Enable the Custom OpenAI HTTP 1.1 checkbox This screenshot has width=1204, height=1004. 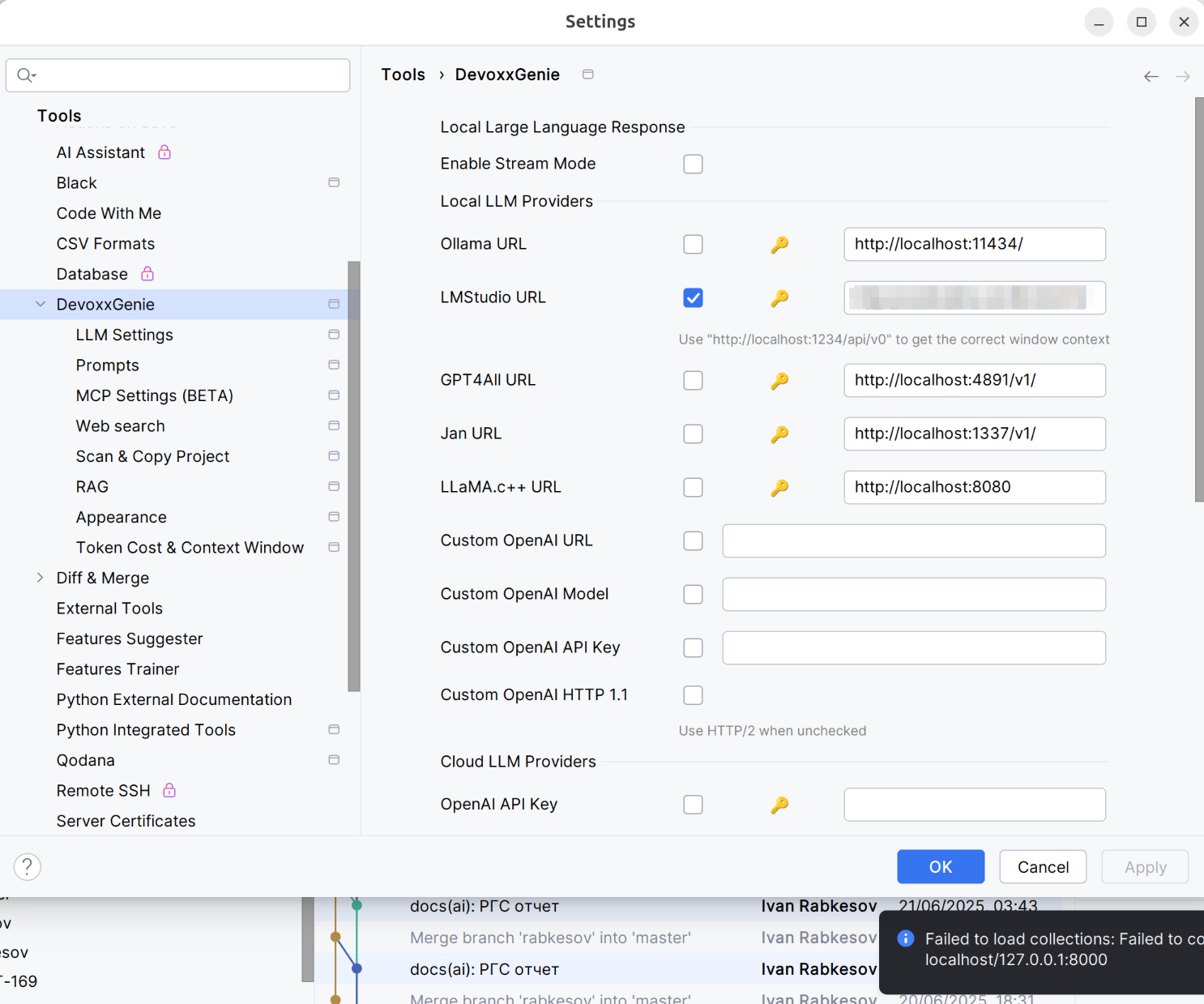point(693,695)
